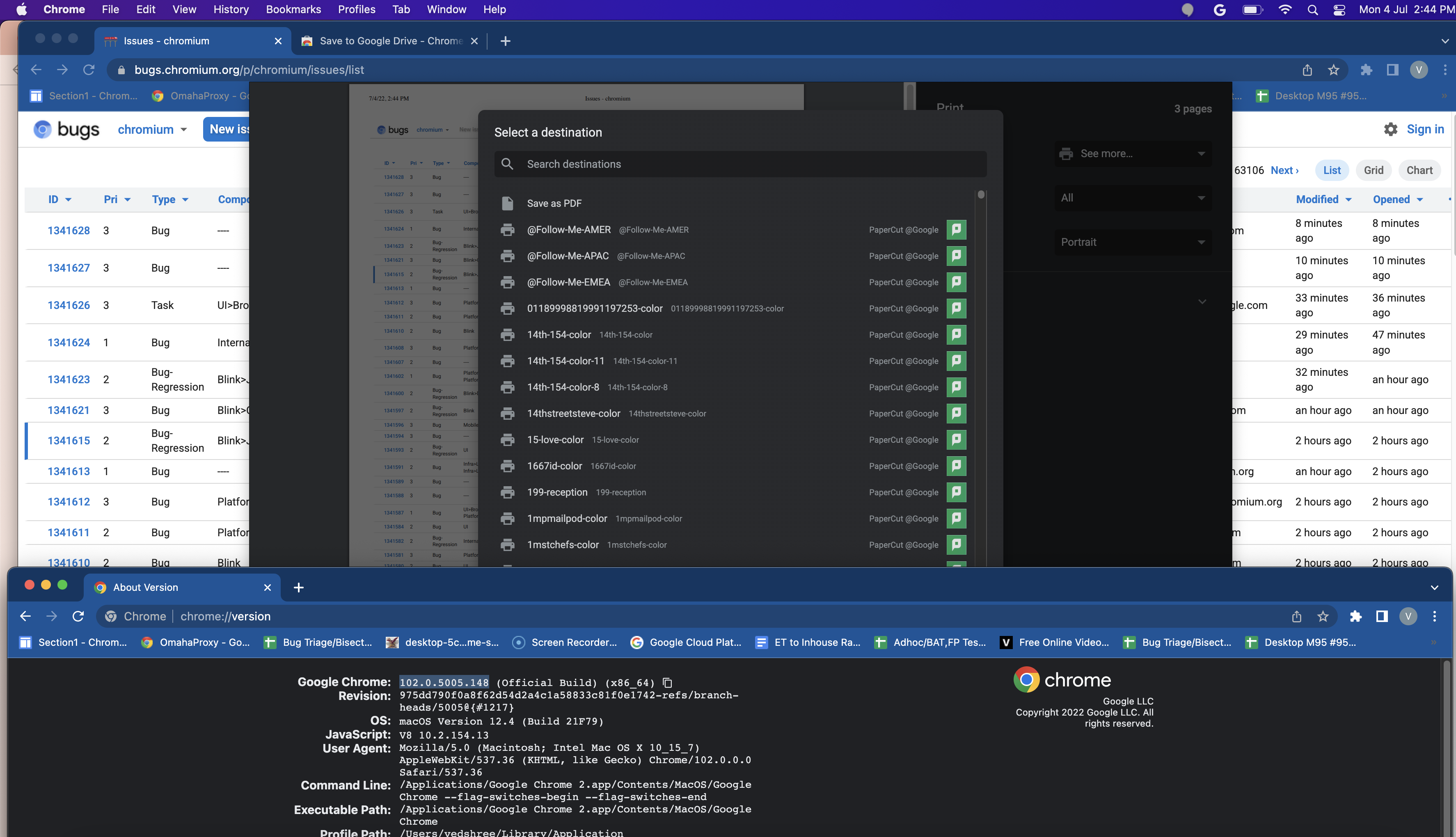This screenshot has height=837, width=1456.
Task: Close the About Version tab
Action: [x=267, y=588]
